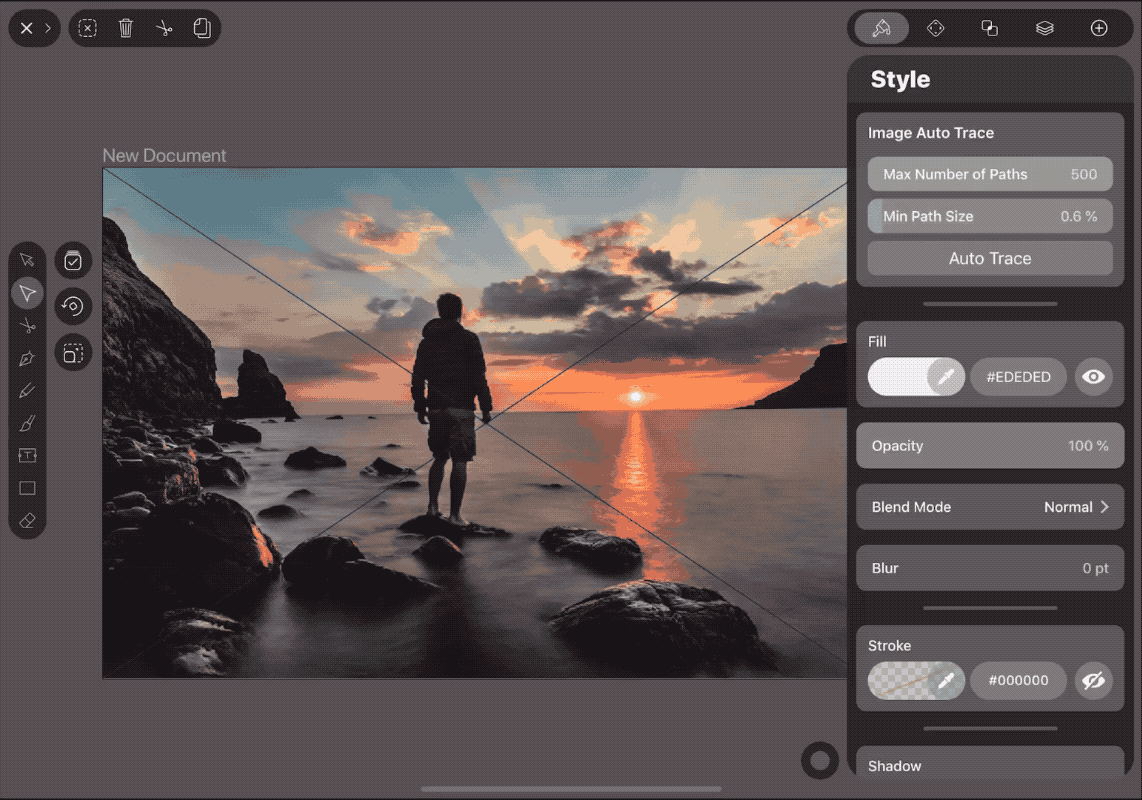Select the Scissors tool in left toolbar
This screenshot has width=1142, height=800.
pos(28,326)
